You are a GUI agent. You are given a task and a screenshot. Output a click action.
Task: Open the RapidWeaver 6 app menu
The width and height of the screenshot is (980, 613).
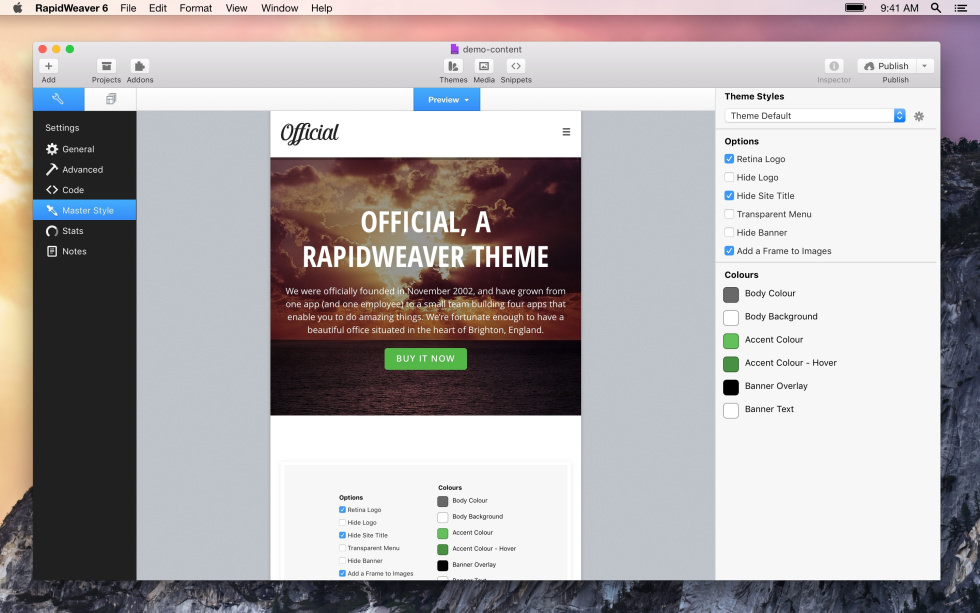(71, 8)
